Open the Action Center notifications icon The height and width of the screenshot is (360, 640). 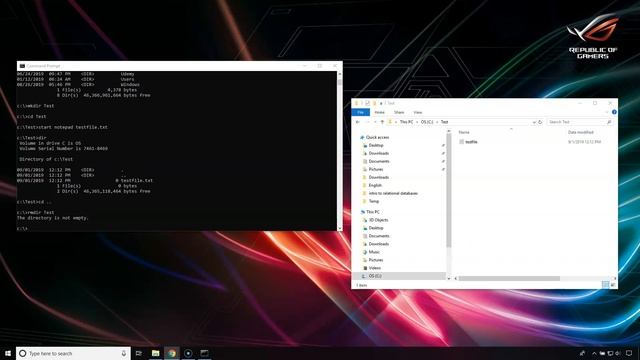(629, 353)
